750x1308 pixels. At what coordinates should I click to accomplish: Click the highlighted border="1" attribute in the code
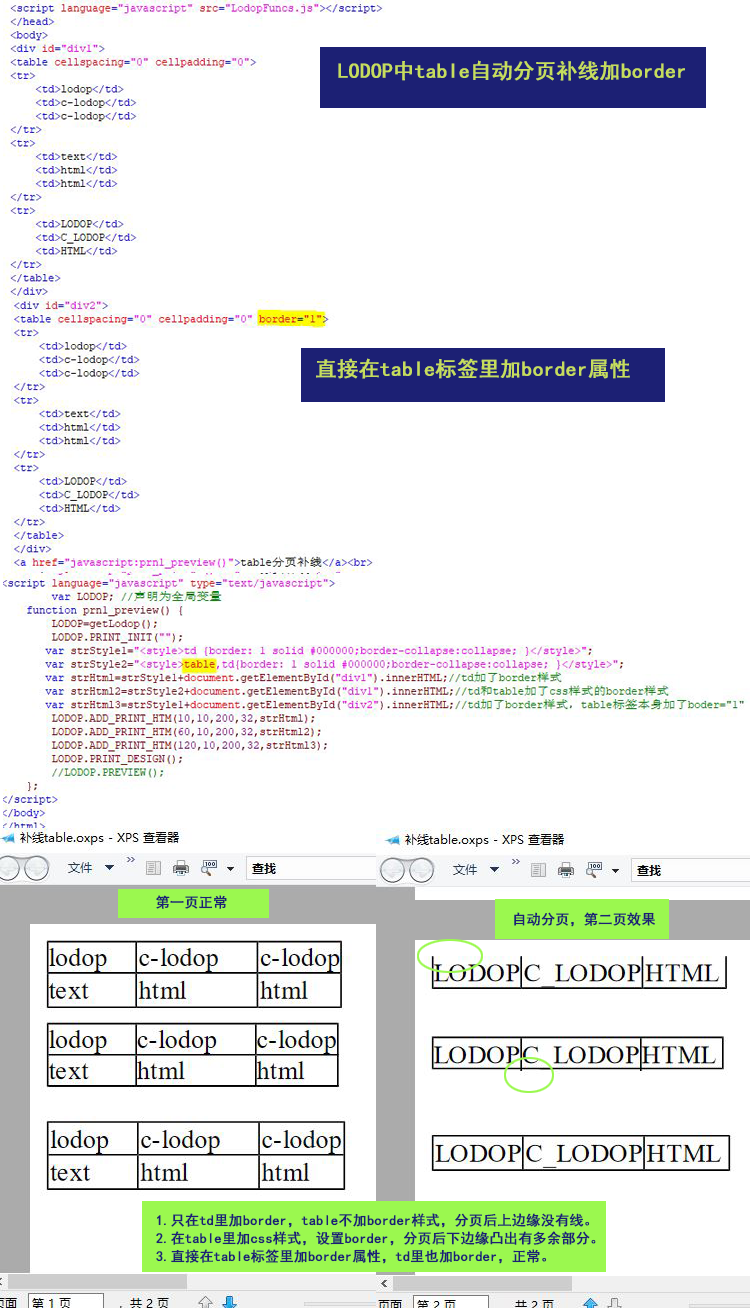[x=292, y=319]
